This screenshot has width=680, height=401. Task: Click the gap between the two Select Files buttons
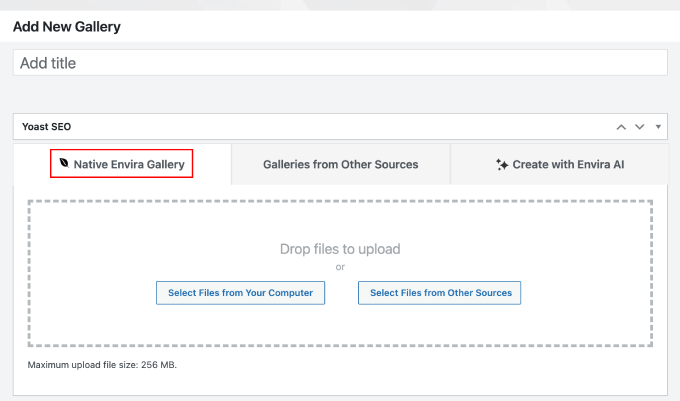point(341,293)
